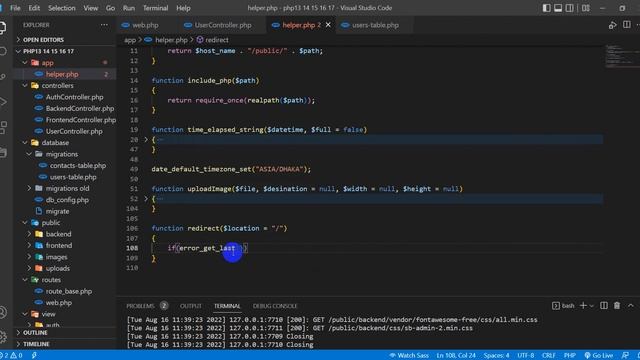
Task: Click Go Live in status bar
Action: coord(598,355)
